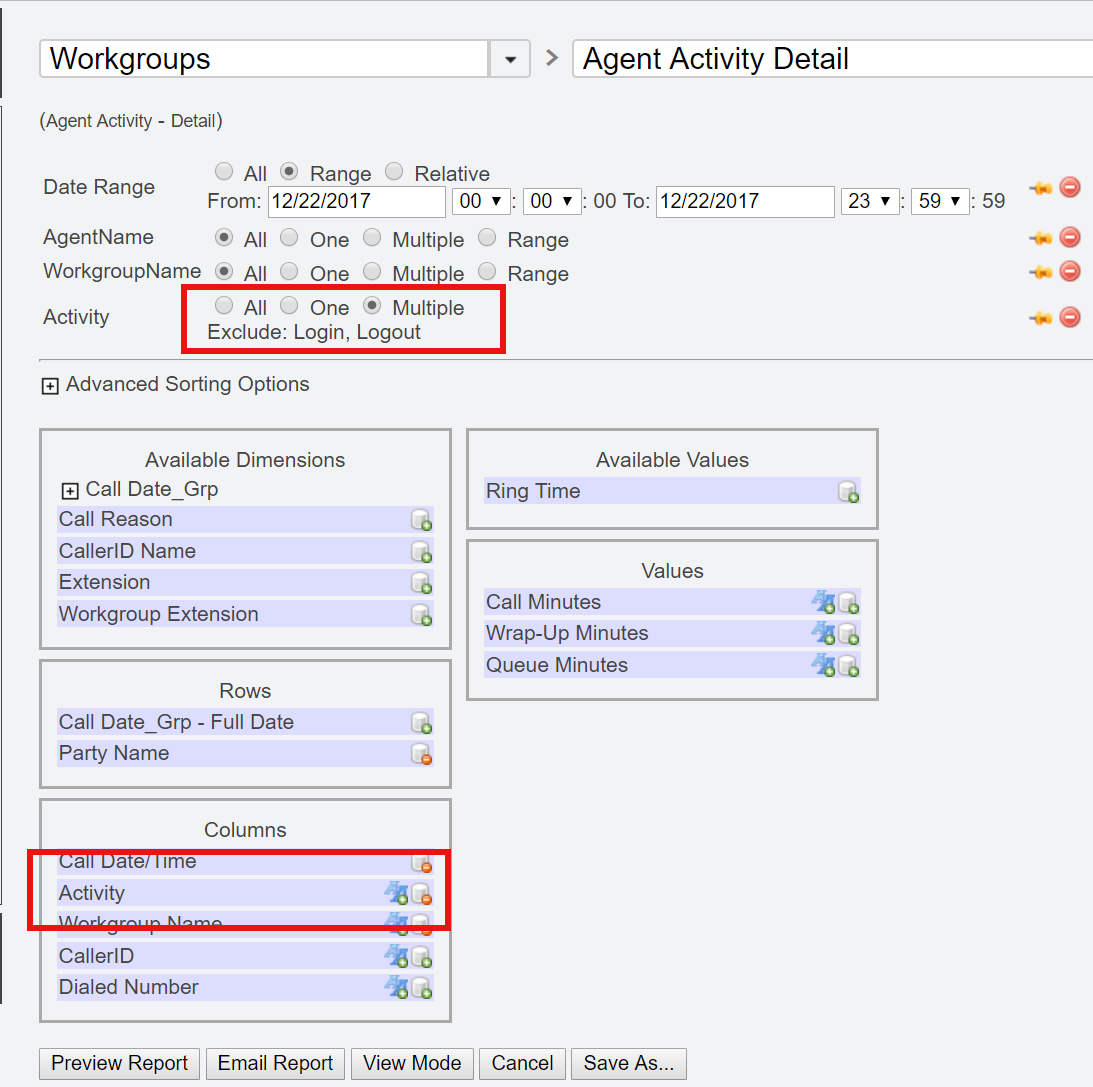1093x1087 pixels.
Task: Expand Advanced Sorting Options
Action: pos(50,386)
